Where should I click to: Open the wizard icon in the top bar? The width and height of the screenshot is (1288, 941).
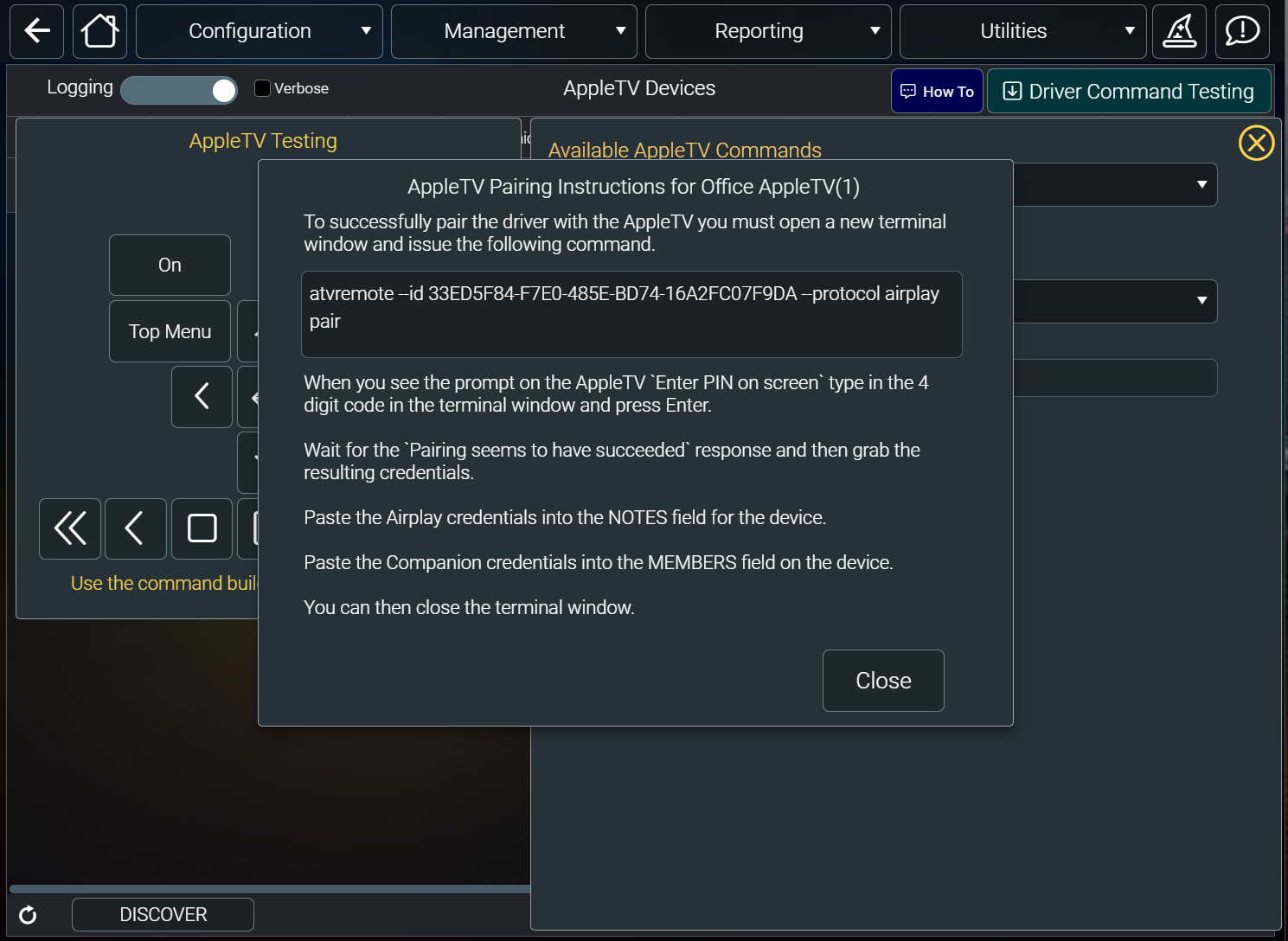point(1179,31)
